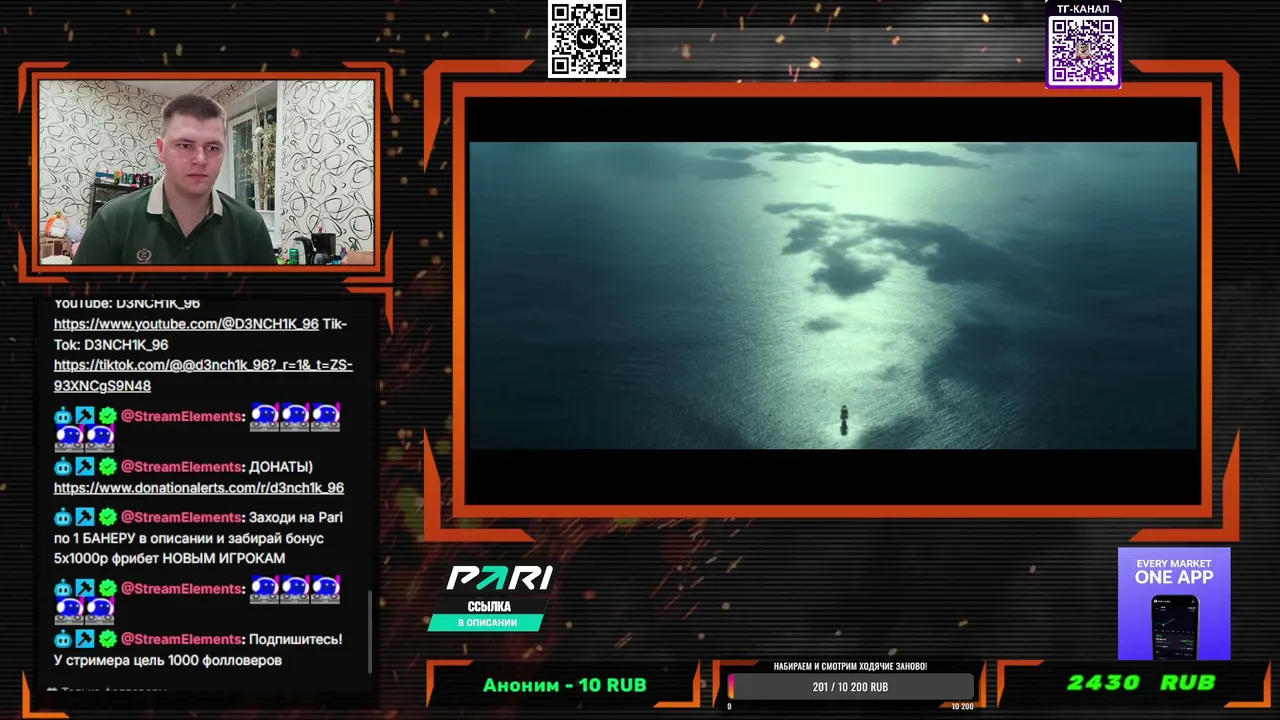Open the YouTube @D3NCH1K_96 channel link
The width and height of the screenshot is (1280, 720).
coord(186,324)
